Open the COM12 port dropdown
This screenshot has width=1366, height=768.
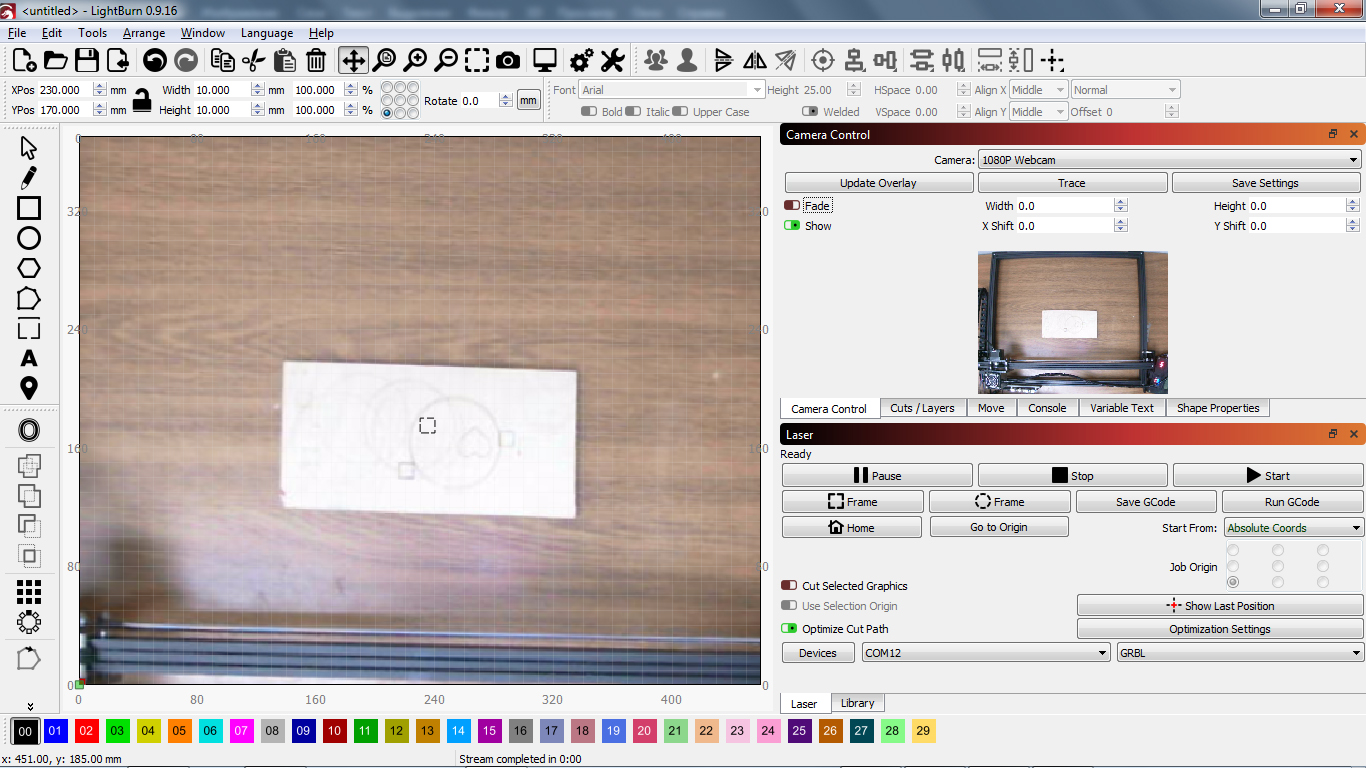point(986,653)
